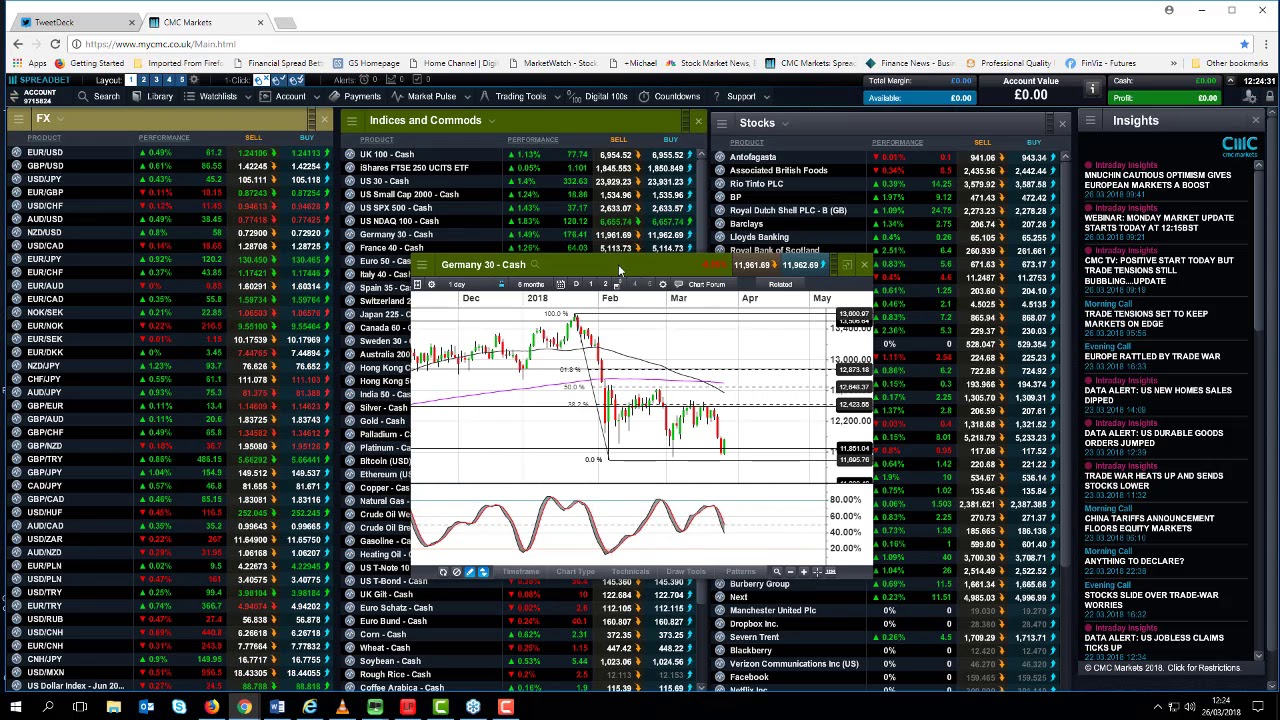Image resolution: width=1280 pixels, height=720 pixels.
Task: Open layout settings gear
Action: 194,80
